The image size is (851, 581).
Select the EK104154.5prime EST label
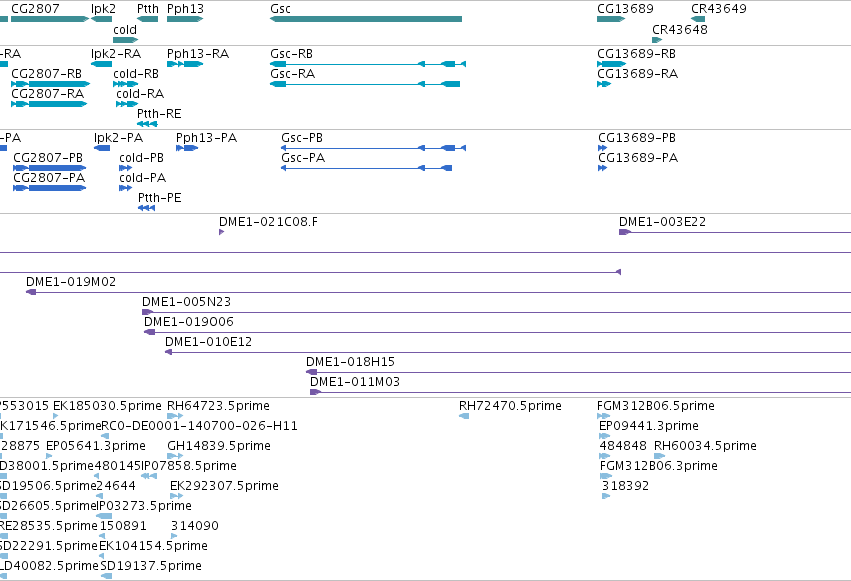click(x=153, y=546)
